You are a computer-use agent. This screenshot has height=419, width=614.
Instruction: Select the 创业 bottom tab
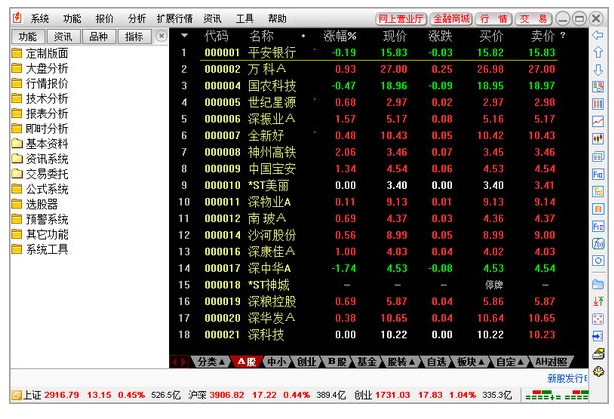point(307,362)
